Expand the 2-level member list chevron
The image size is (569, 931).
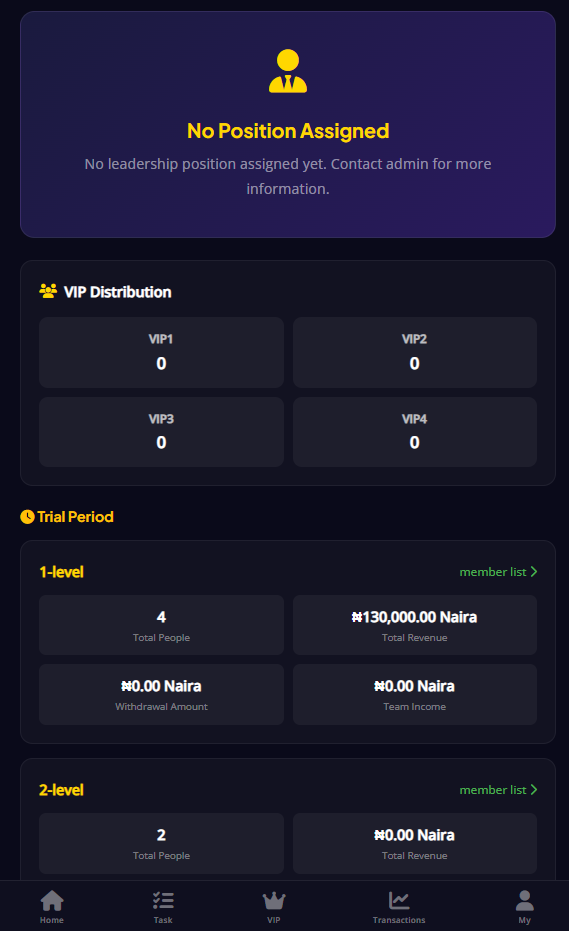(x=534, y=790)
